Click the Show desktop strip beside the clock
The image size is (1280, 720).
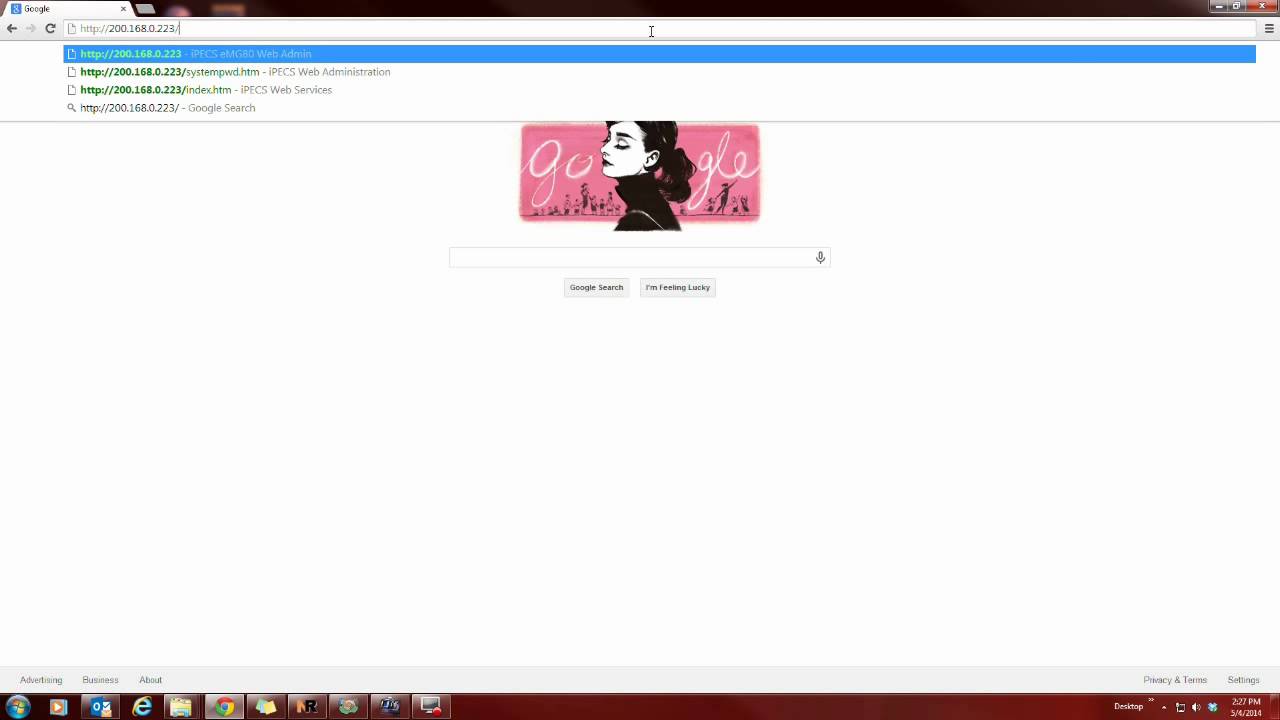click(x=1274, y=707)
